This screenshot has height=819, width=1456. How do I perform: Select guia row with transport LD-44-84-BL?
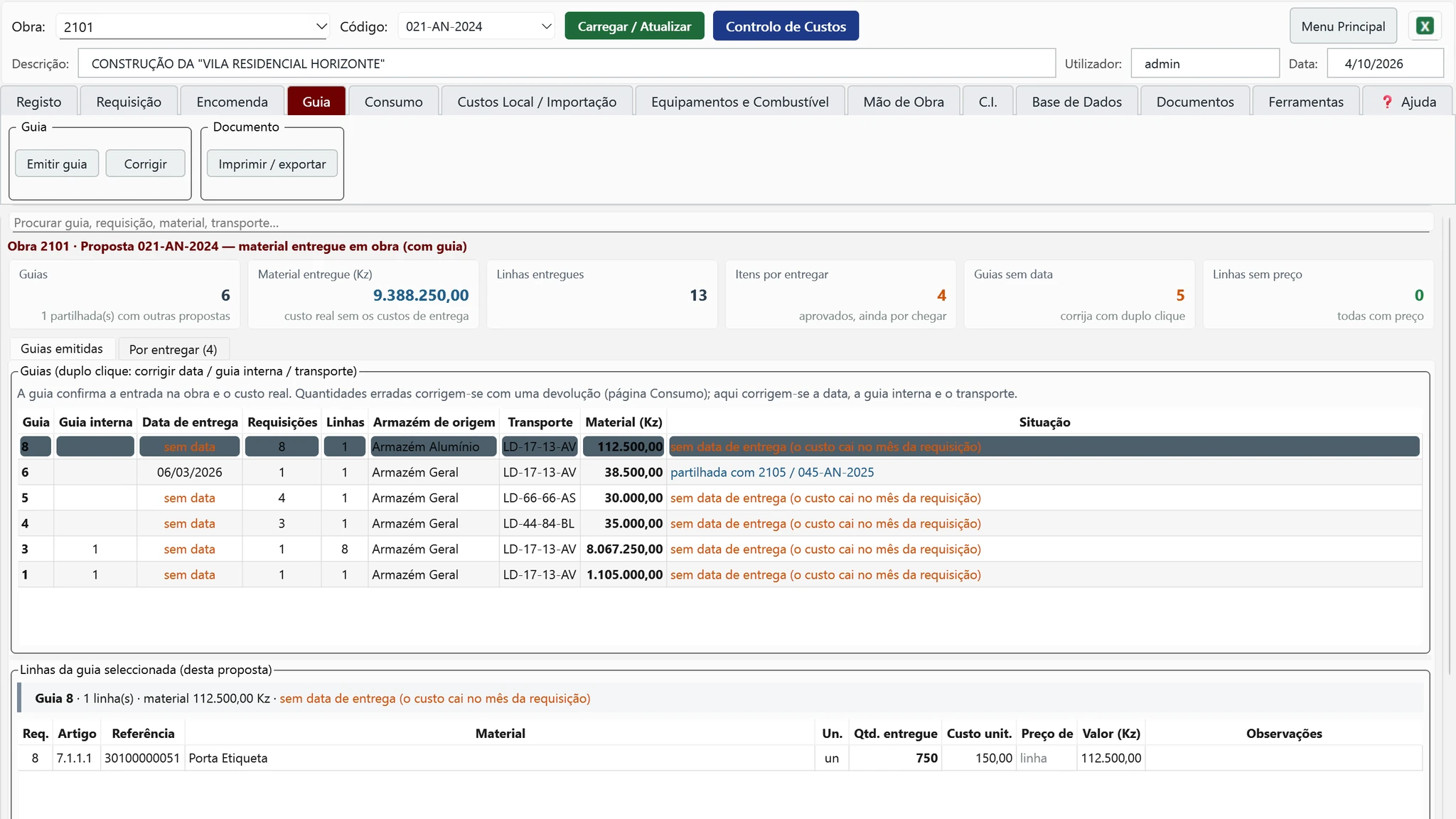point(719,523)
